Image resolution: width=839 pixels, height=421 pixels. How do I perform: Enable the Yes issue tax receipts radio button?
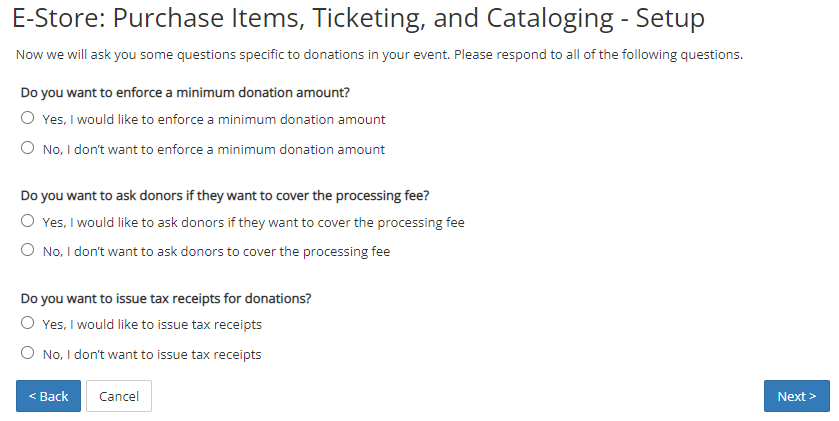pos(28,323)
